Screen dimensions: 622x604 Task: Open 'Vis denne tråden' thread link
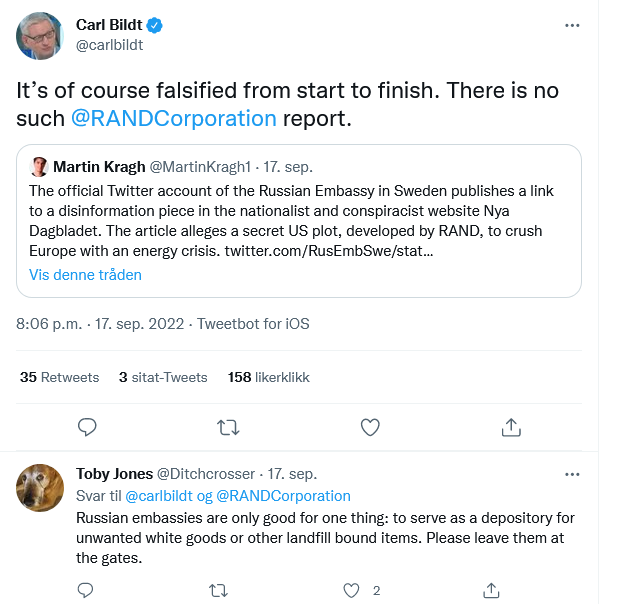pyautogui.click(x=86, y=274)
